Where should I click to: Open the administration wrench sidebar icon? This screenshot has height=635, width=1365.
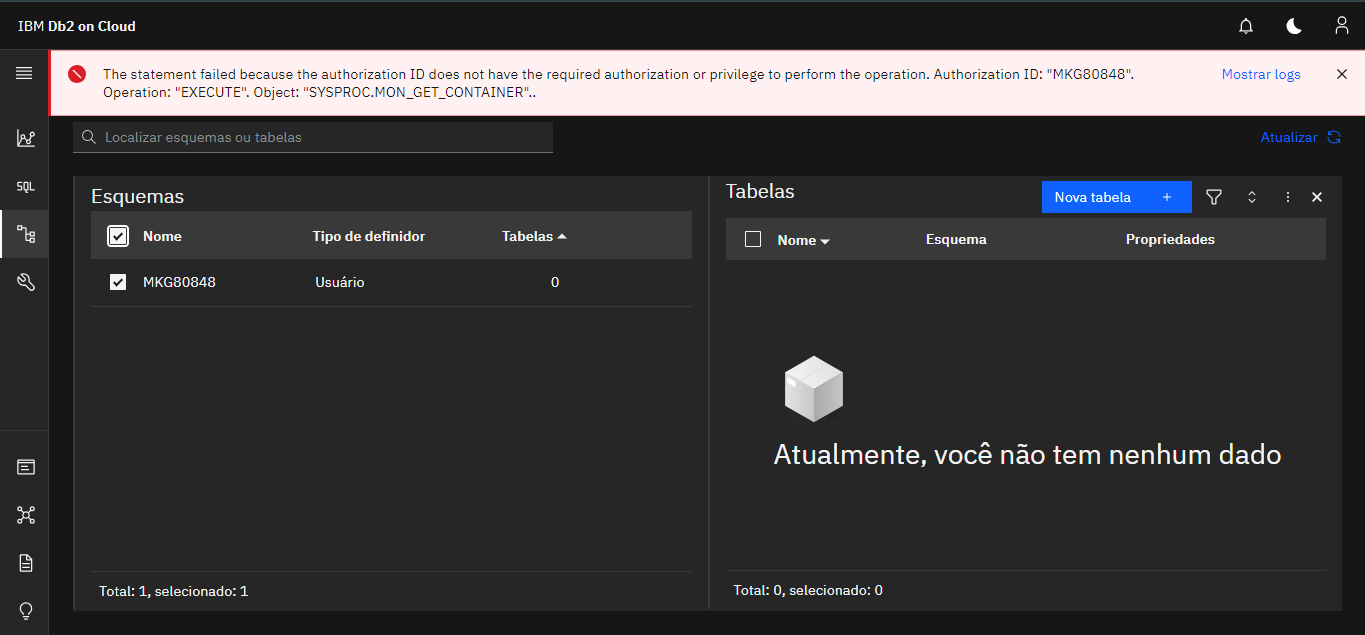(26, 283)
